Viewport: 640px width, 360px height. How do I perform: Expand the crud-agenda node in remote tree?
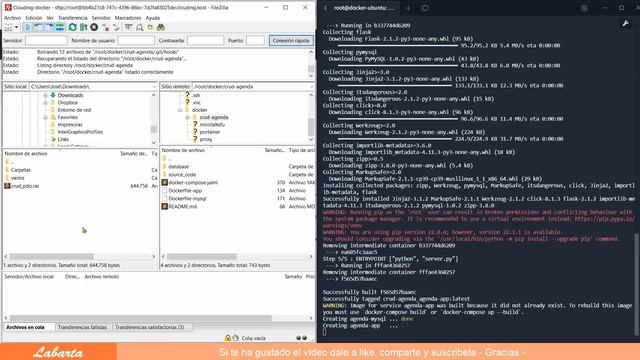click(x=188, y=117)
